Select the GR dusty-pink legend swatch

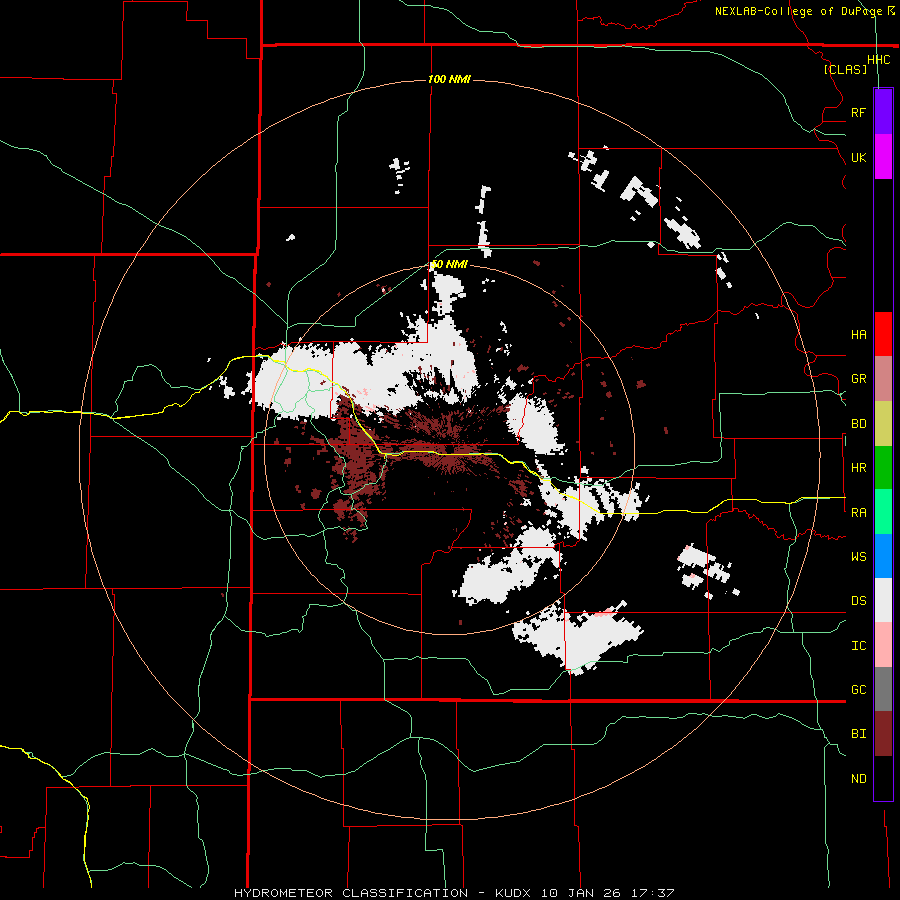tap(883, 378)
